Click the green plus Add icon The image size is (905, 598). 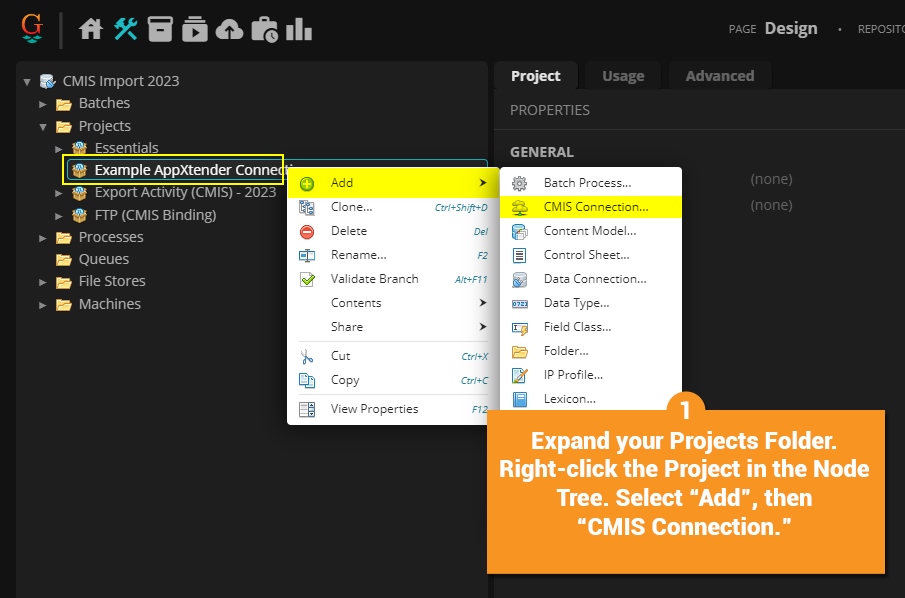coord(307,184)
